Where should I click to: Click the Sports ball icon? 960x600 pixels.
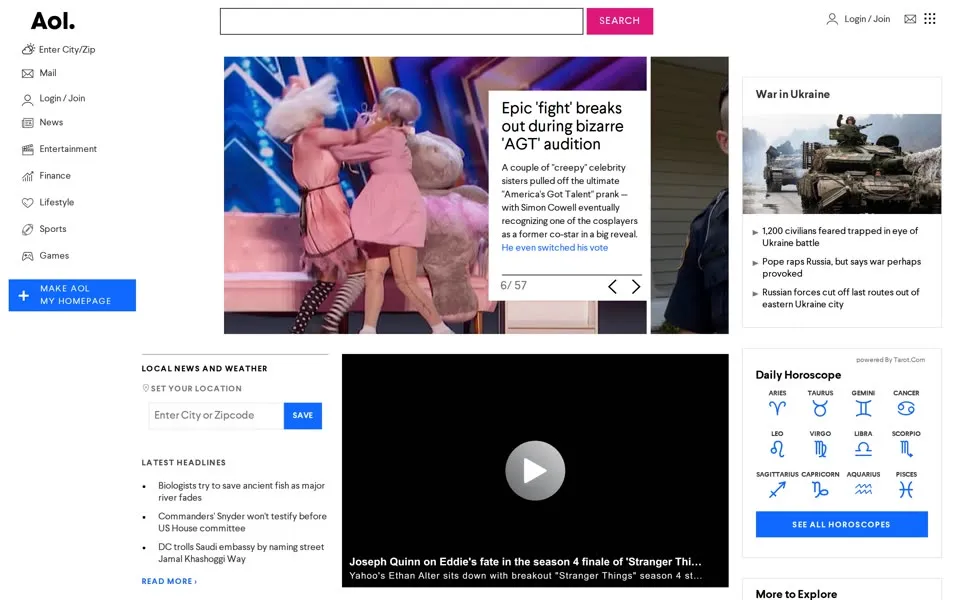(x=28, y=230)
